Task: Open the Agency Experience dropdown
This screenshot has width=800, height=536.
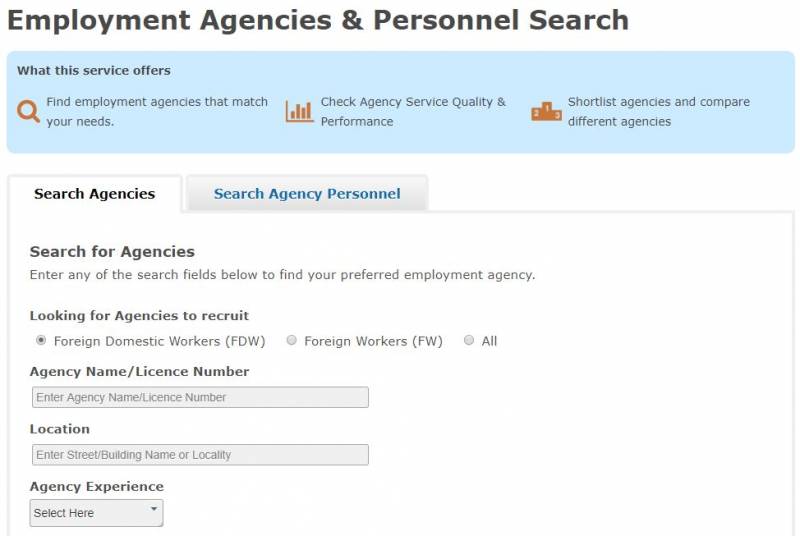Action: [x=96, y=513]
